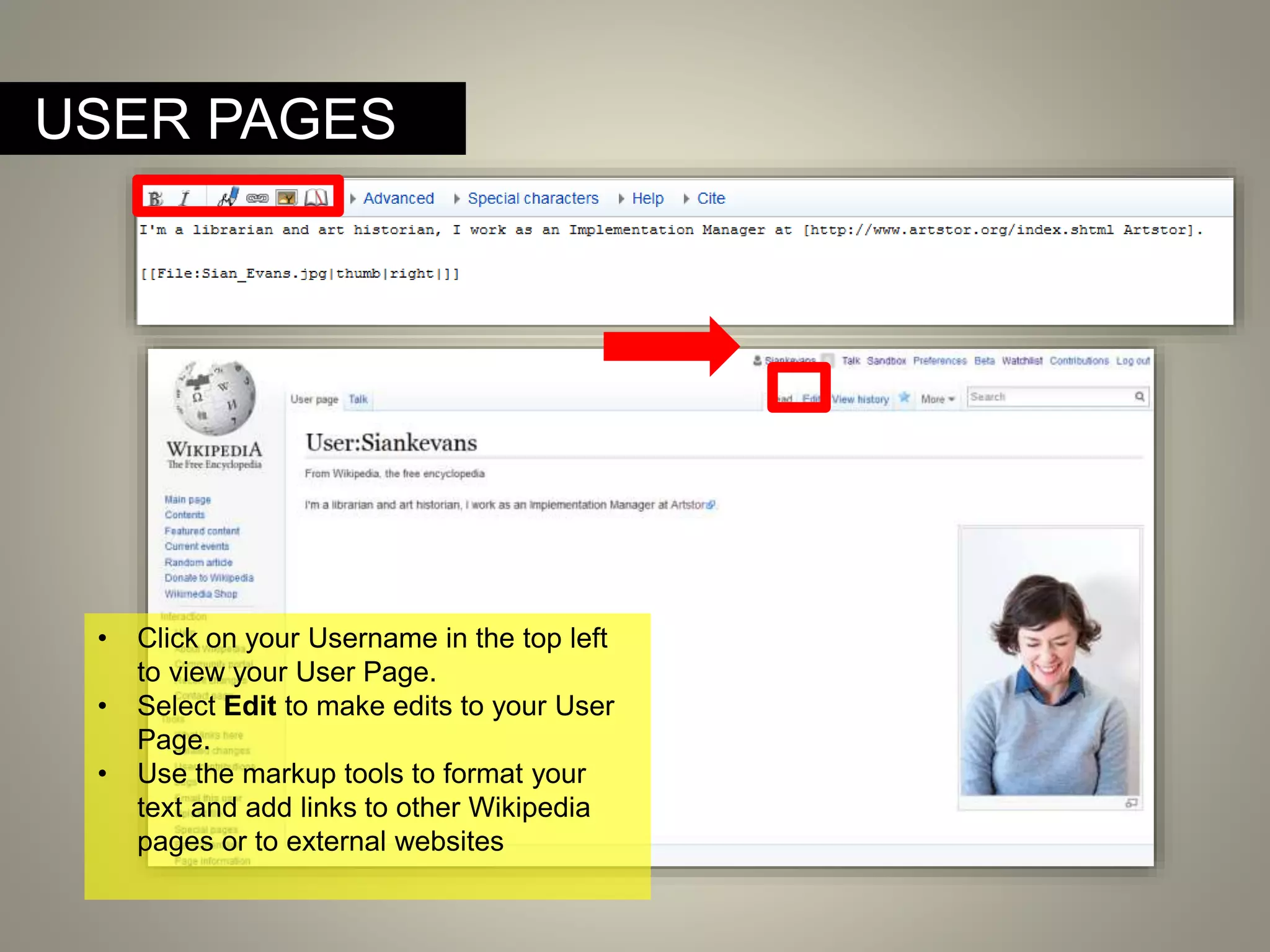Click the chain Link icon in toolbar

pos(257,198)
